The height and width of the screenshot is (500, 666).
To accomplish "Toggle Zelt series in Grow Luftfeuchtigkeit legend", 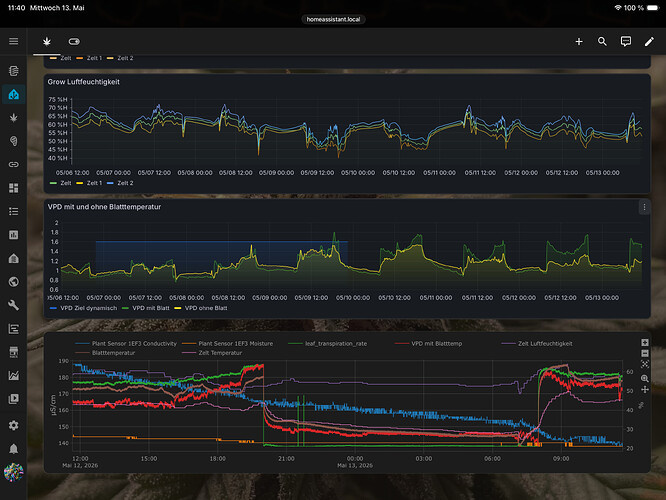I will pos(61,183).
